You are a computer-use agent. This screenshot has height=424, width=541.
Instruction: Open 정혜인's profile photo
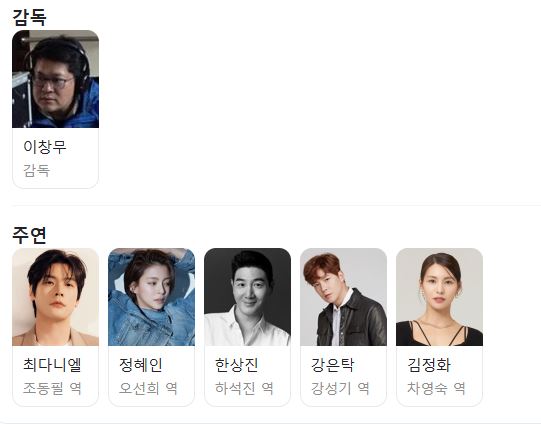tap(151, 297)
